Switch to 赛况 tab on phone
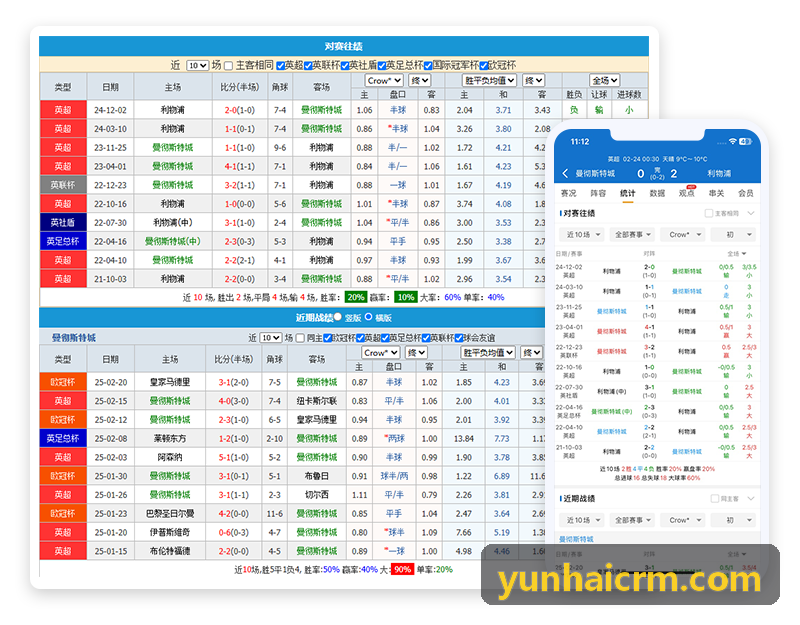The width and height of the screenshot is (800, 625). click(x=568, y=193)
